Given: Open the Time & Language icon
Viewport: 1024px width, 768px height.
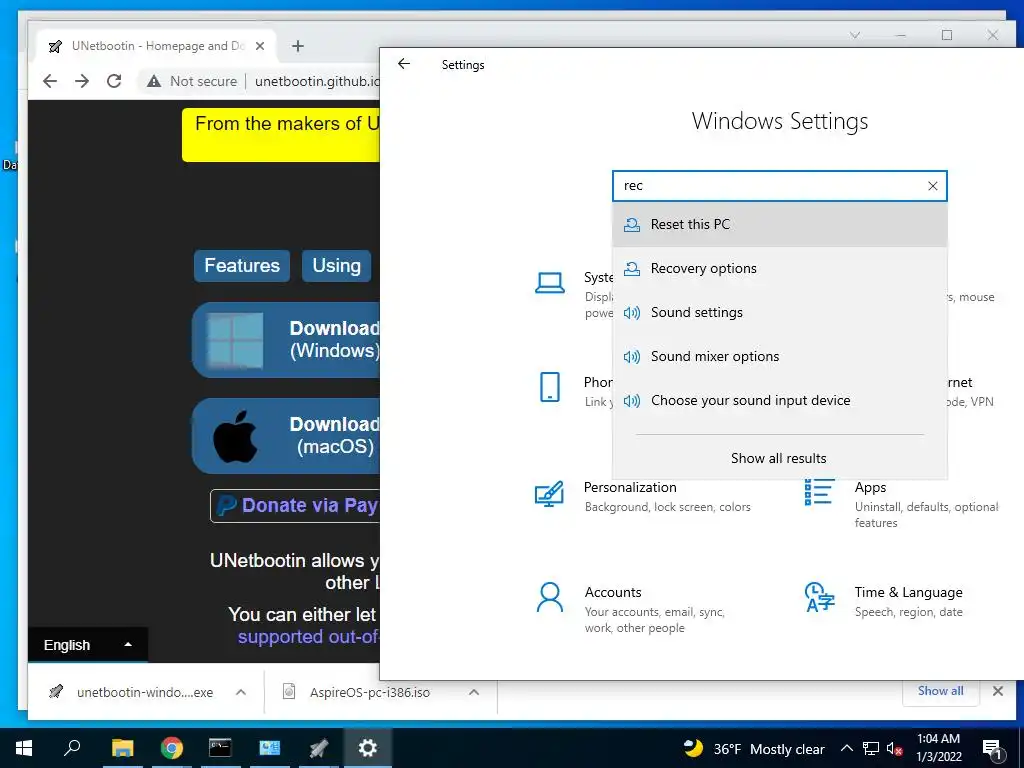Looking at the screenshot, I should 820,597.
